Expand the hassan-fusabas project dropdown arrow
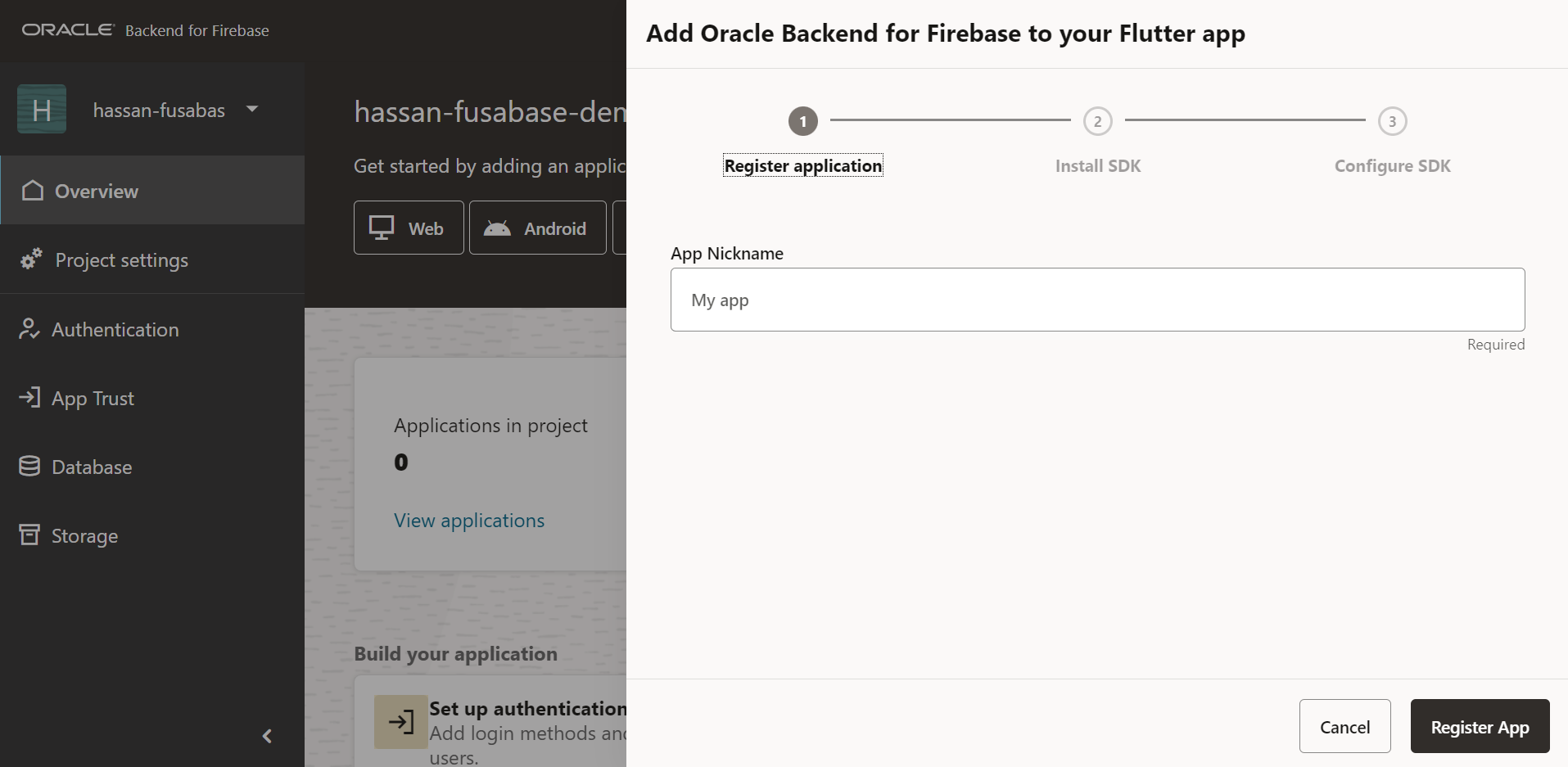Screen dimensions: 1568x767 252,109
